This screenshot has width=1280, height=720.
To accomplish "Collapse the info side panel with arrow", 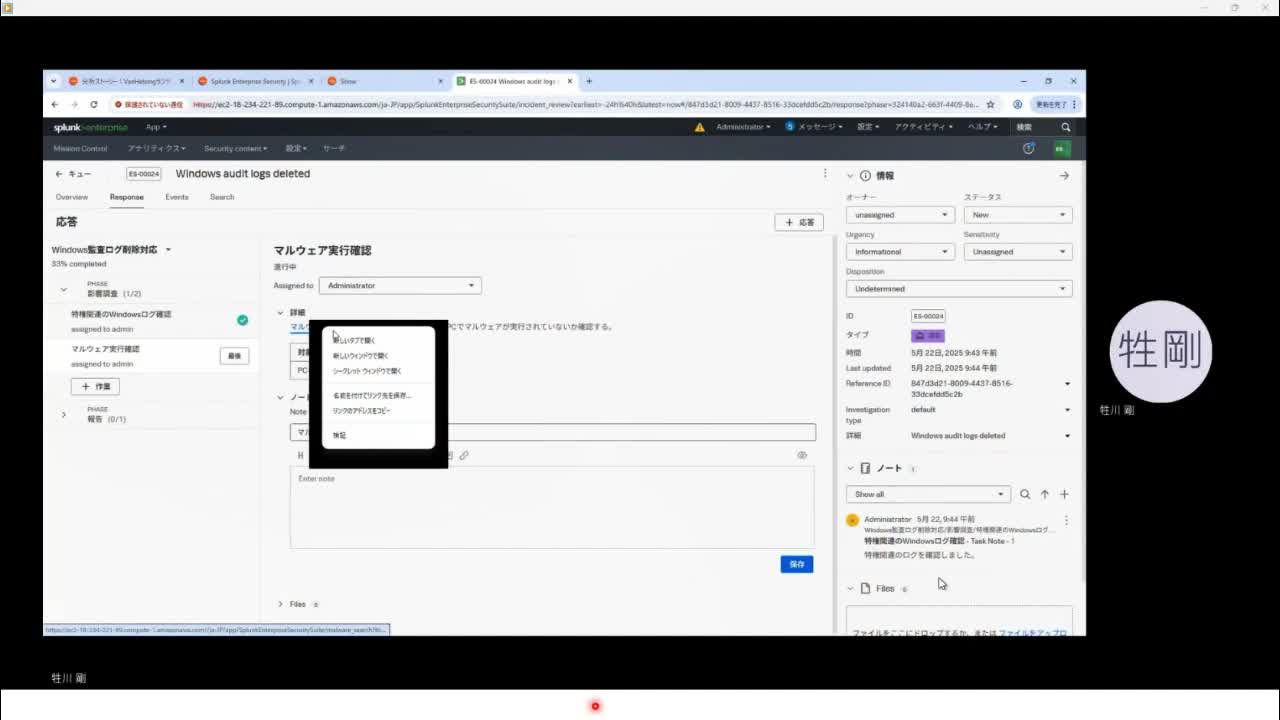I will 1064,176.
